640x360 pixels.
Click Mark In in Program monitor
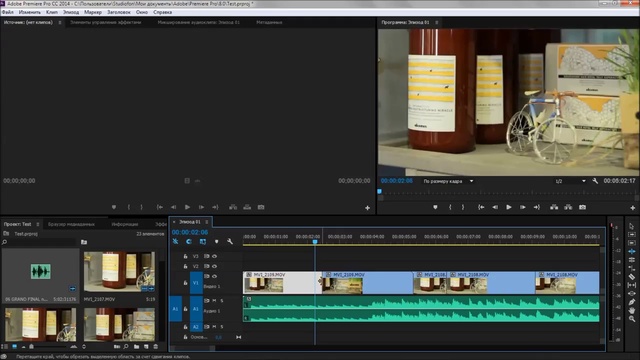tap(450, 207)
